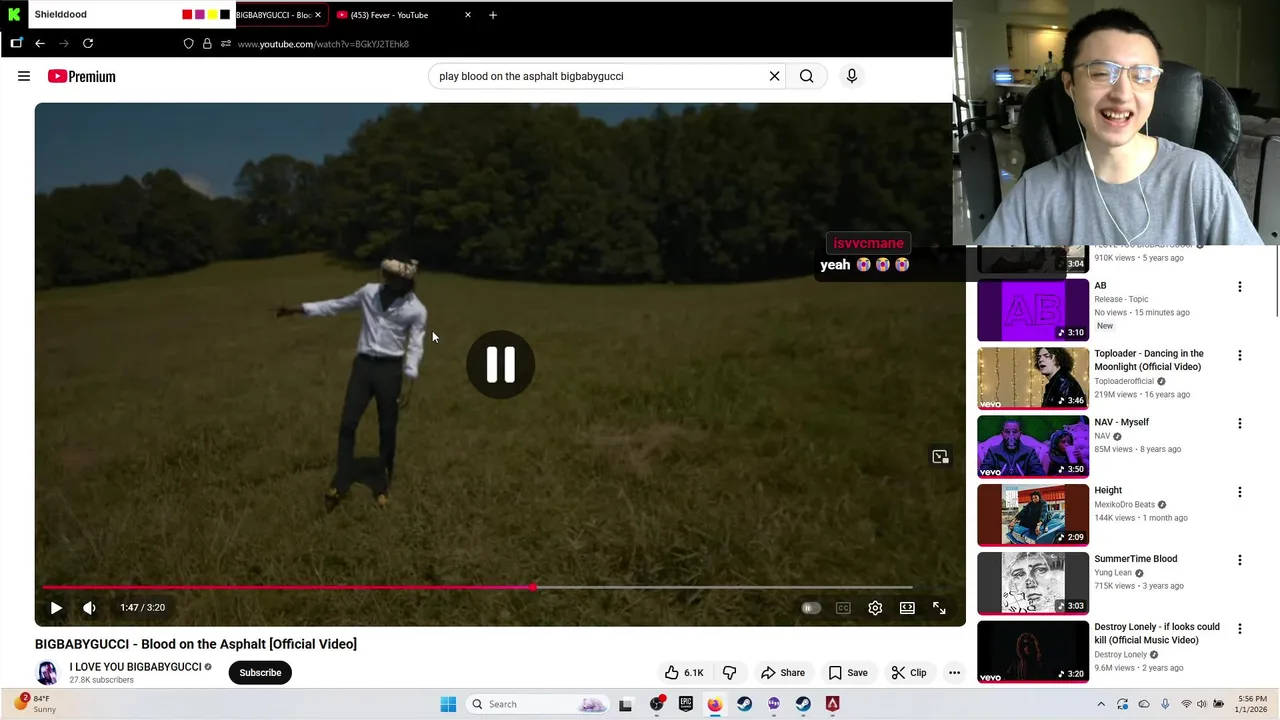Screen dimensions: 1280x720
Task: Pick the black color swatch in the Shielddood overlay
Action: click(x=224, y=15)
